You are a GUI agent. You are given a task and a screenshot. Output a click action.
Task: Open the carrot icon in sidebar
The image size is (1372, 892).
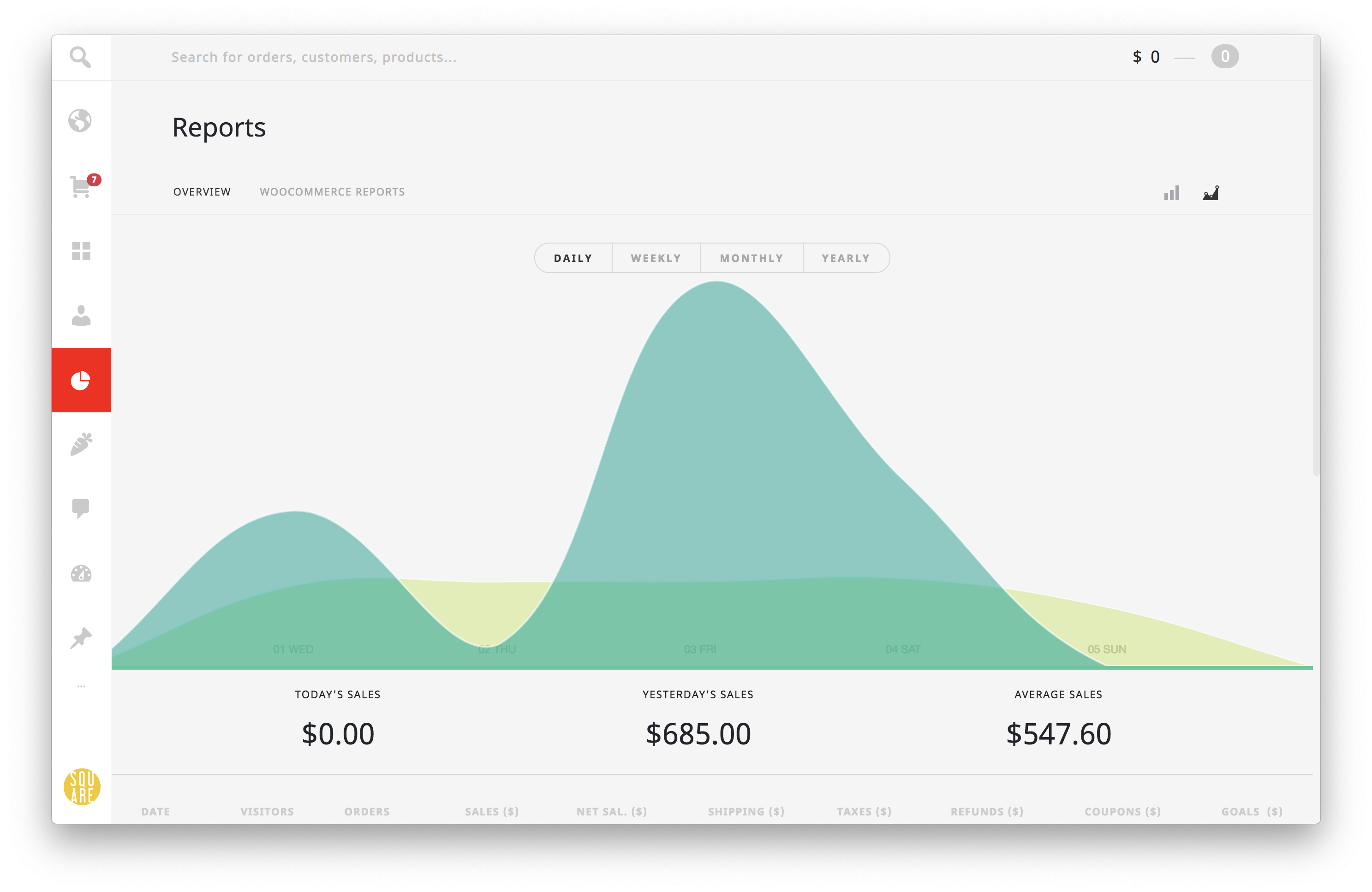81,444
